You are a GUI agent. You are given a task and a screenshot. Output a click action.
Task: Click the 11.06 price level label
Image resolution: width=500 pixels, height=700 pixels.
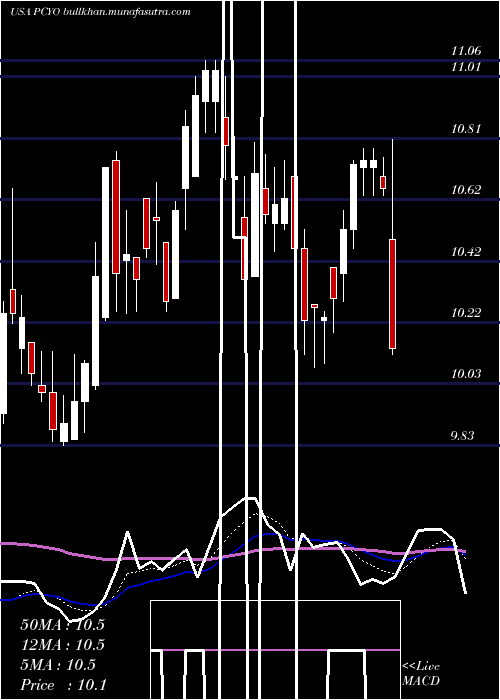click(x=467, y=51)
